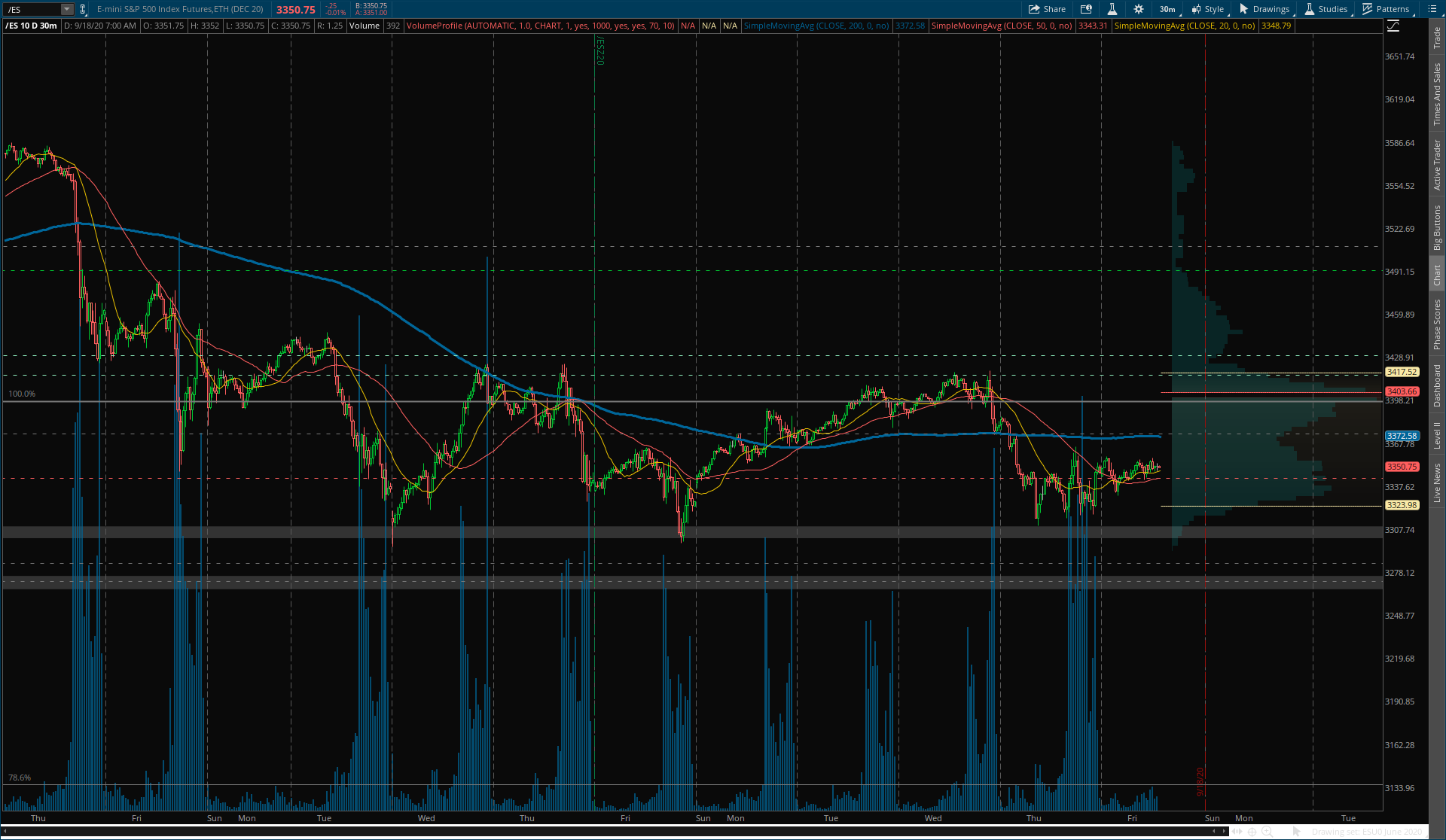Screen dimensions: 1446x840
Task: Click the bid ask B: 3350.75 quote
Action: (x=371, y=6)
